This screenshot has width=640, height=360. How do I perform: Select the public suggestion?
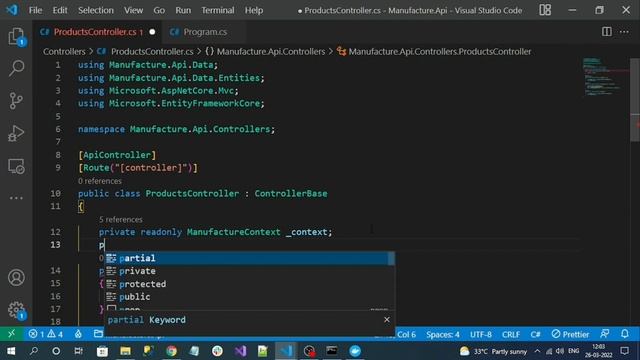(250, 297)
